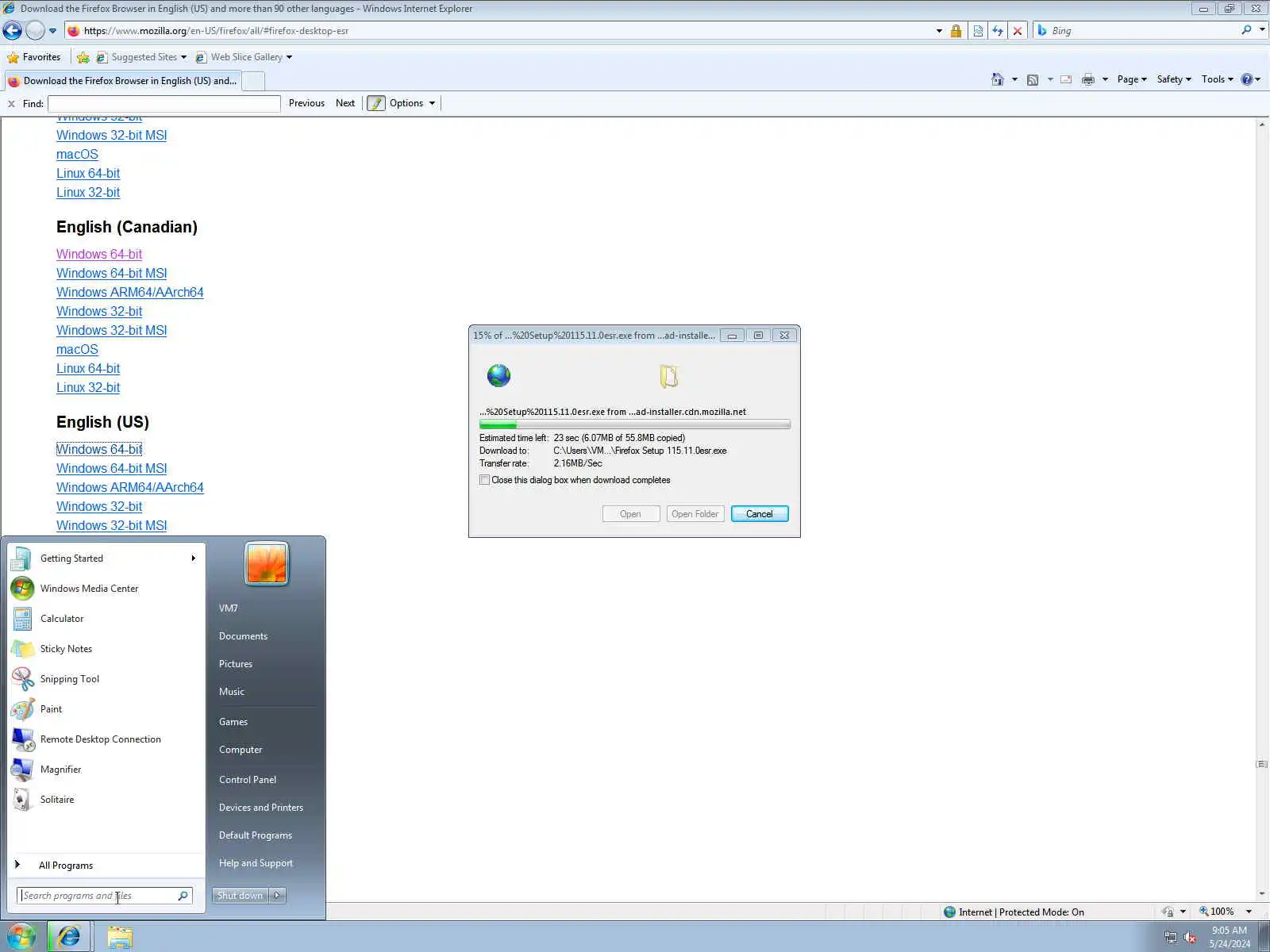Open Calculator from the Start menu
Viewport: 1270px width, 952px height.
click(106, 619)
